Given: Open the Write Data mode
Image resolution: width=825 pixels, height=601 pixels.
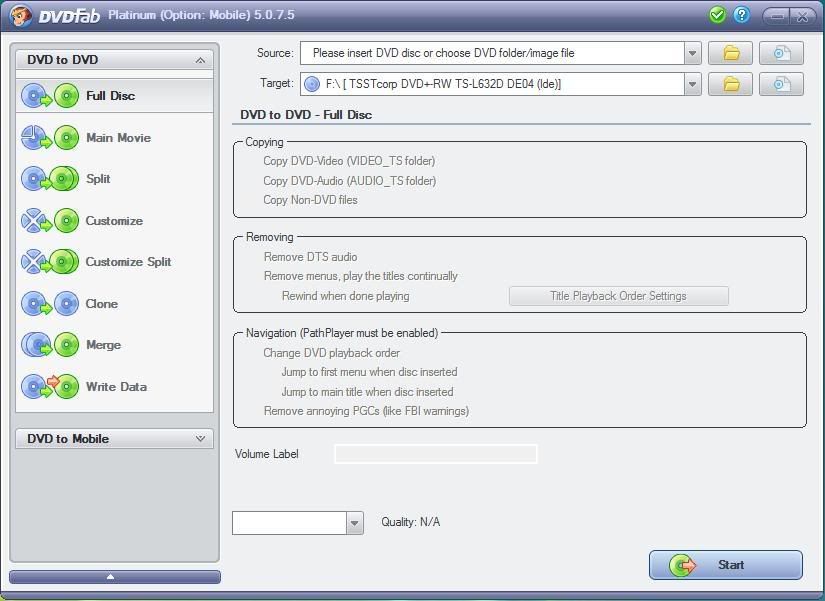Looking at the screenshot, I should pos(115,387).
